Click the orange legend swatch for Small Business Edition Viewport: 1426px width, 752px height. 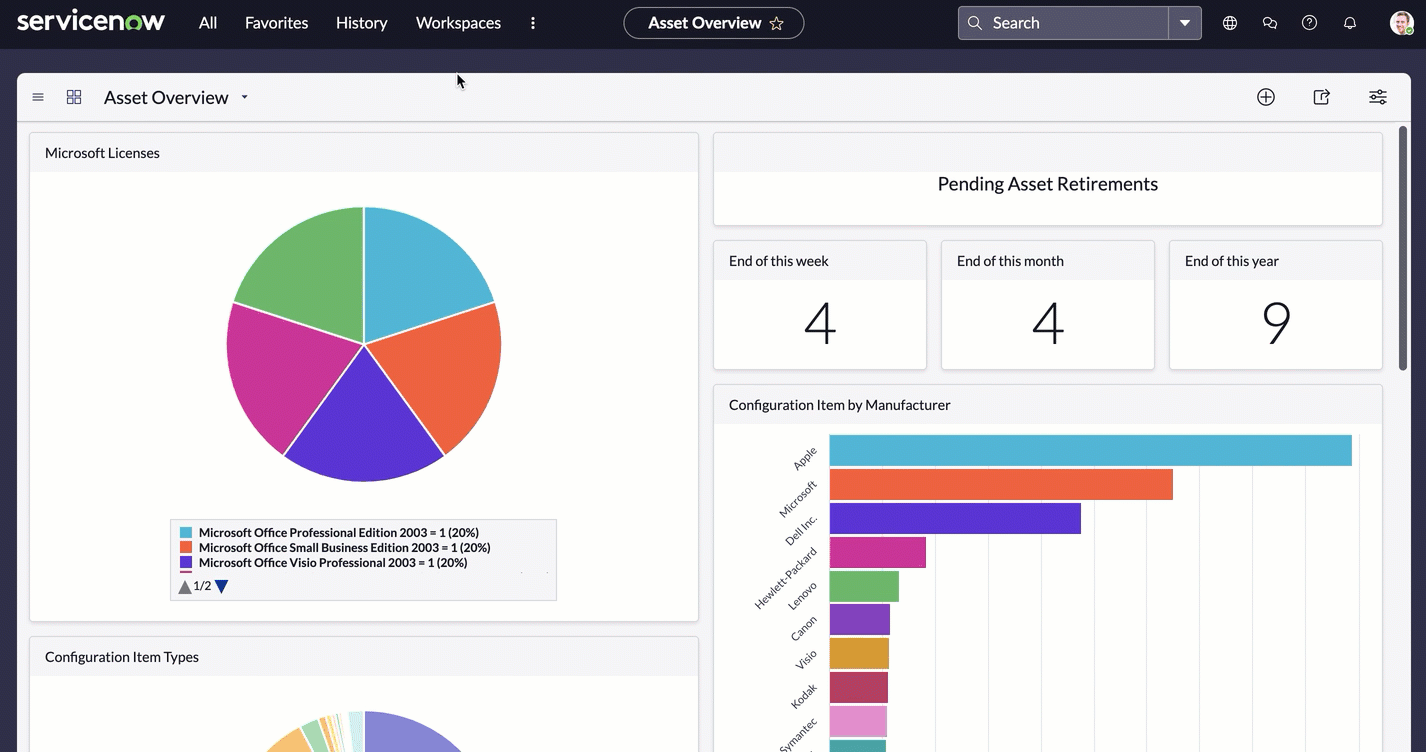point(186,548)
